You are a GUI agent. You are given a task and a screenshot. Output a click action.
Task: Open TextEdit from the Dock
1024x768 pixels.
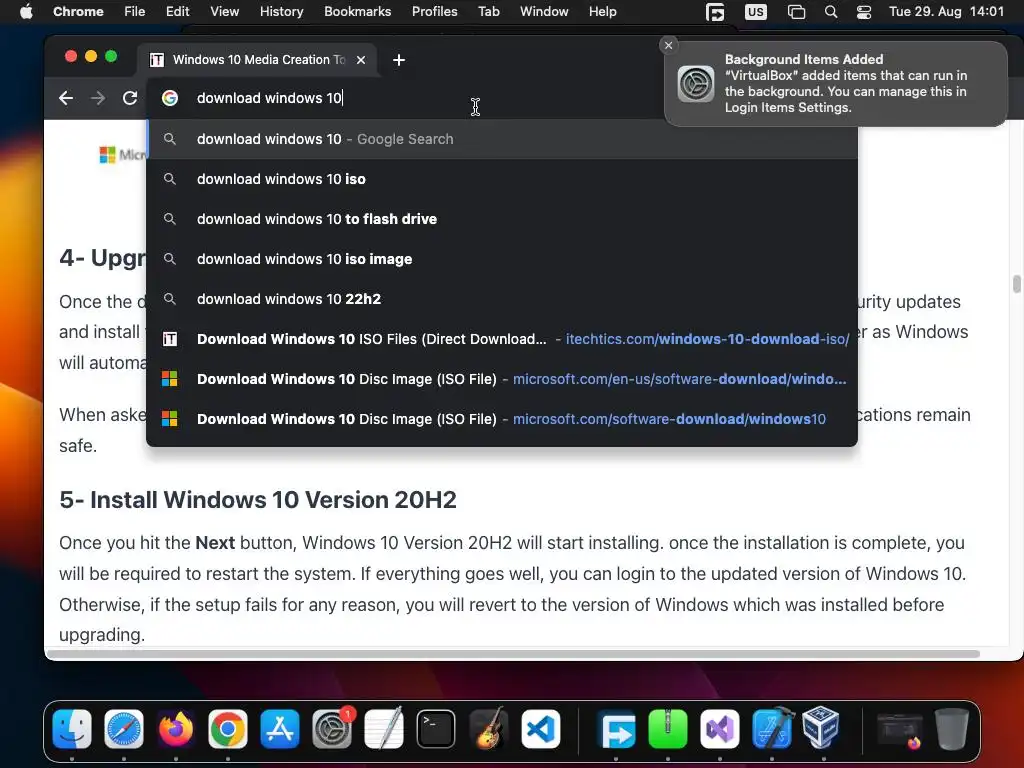coord(384,728)
